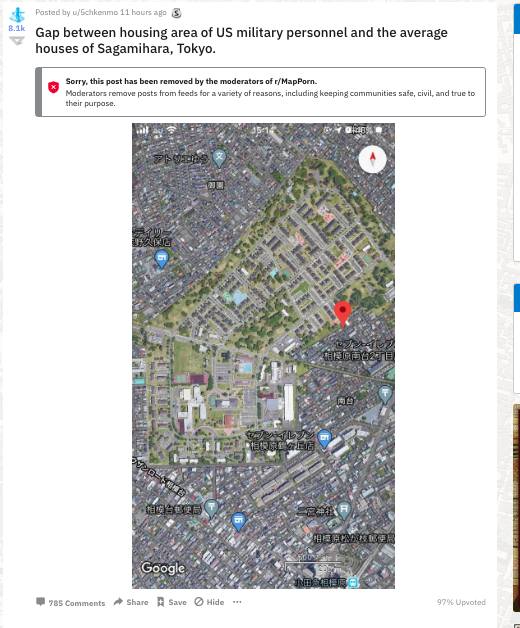Viewport: 520px width, 628px height.
Task: Click the blue store marker at left
Action: pos(161,259)
